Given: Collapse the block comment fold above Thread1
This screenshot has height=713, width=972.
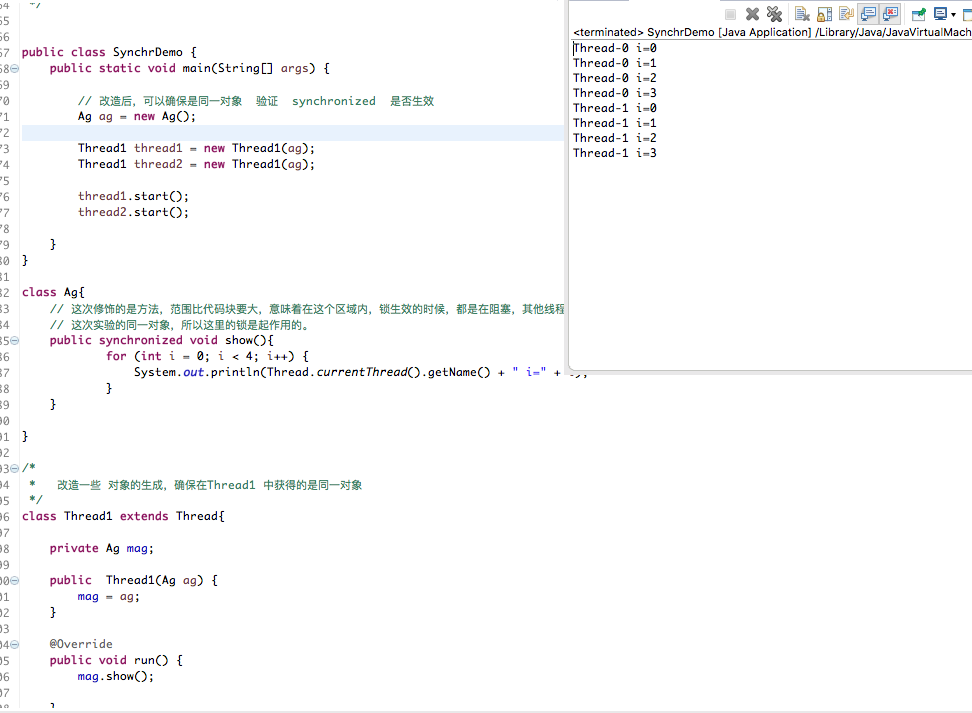Looking at the screenshot, I should click(15, 469).
